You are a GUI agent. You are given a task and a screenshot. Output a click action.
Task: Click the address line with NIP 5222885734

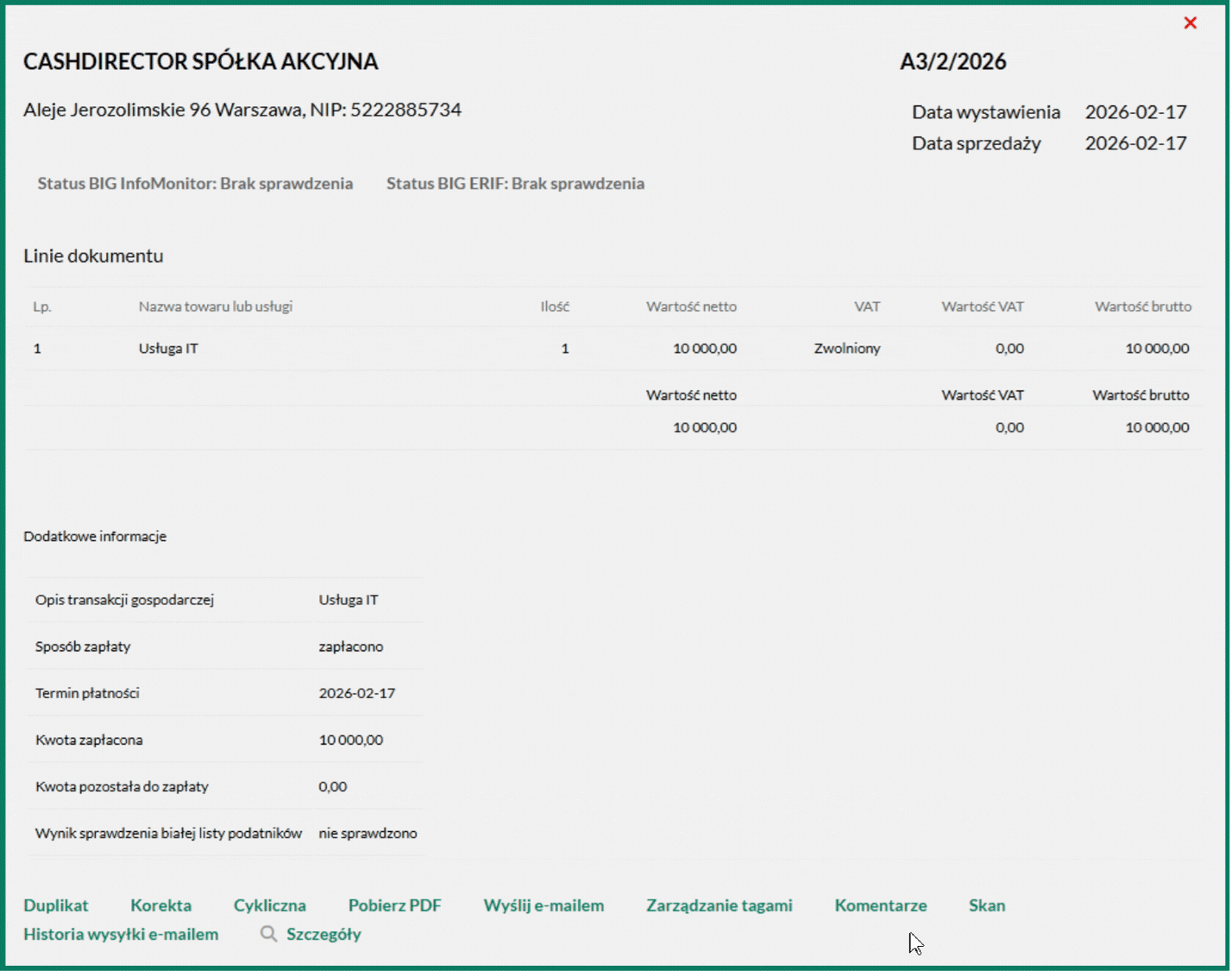coord(242,110)
